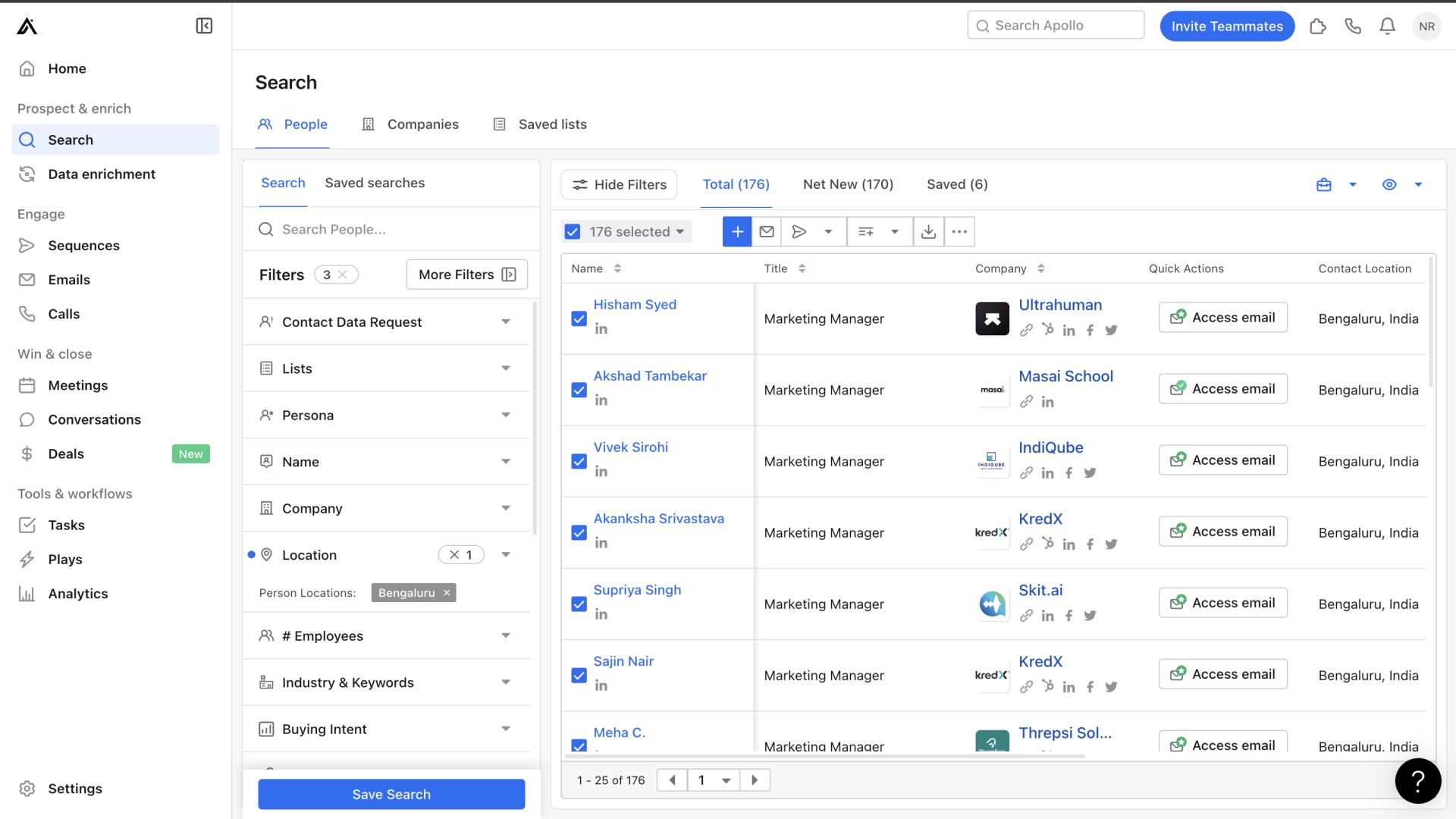Click the more options ellipsis icon
The image size is (1456, 819).
[x=958, y=231]
